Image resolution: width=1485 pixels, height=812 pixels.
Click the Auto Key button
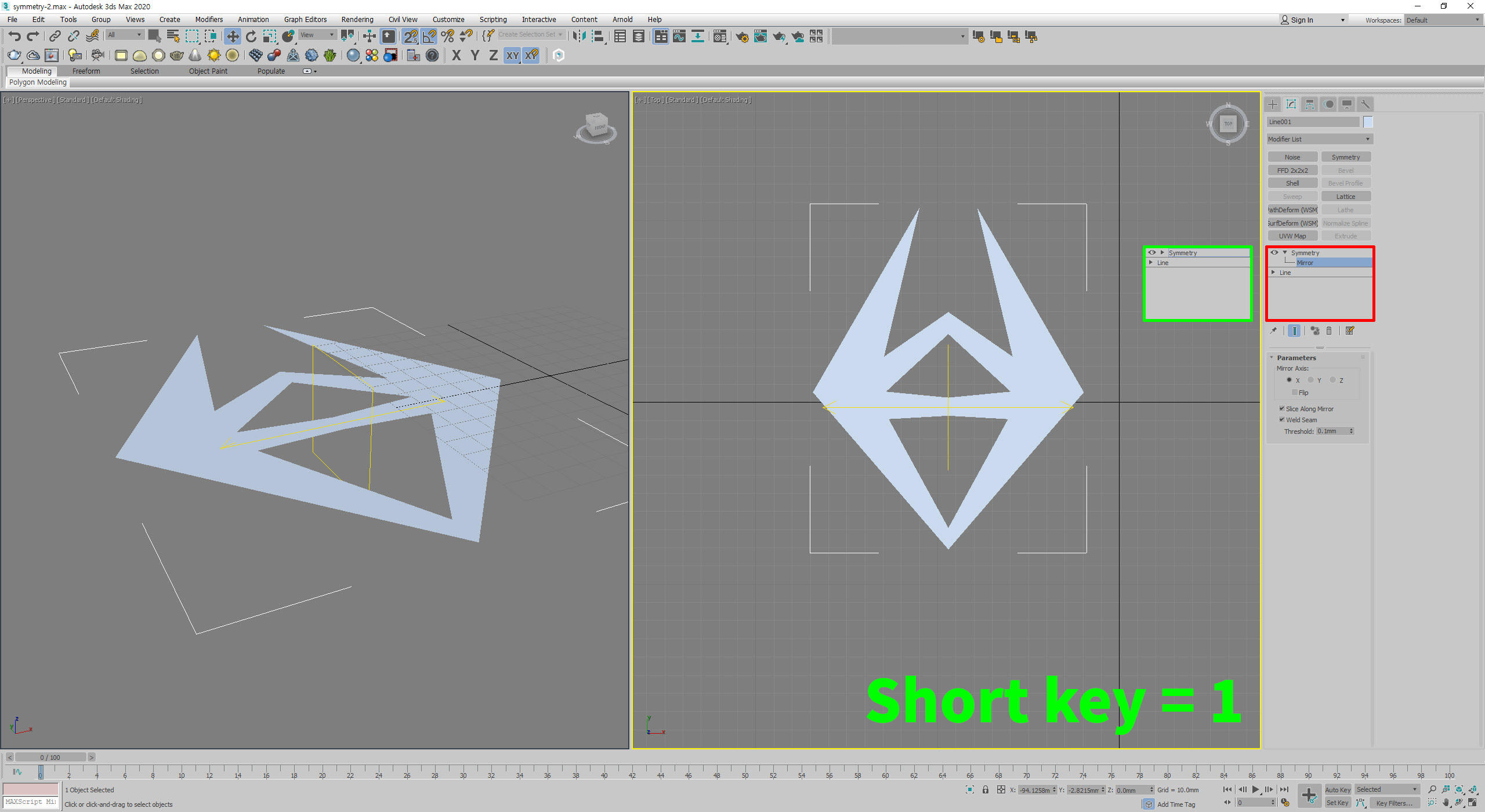[1338, 790]
